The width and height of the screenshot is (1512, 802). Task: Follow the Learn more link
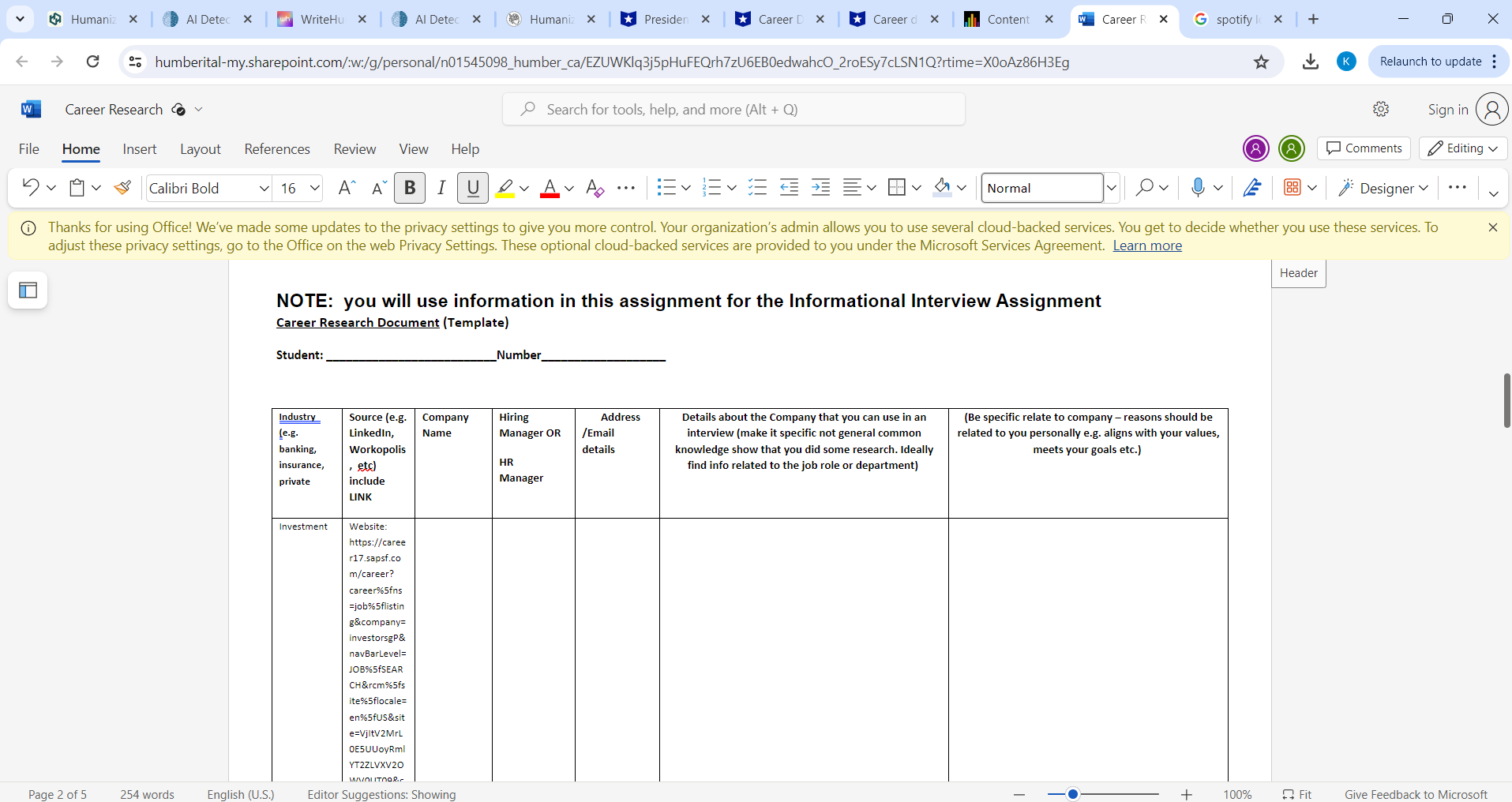point(1146,245)
